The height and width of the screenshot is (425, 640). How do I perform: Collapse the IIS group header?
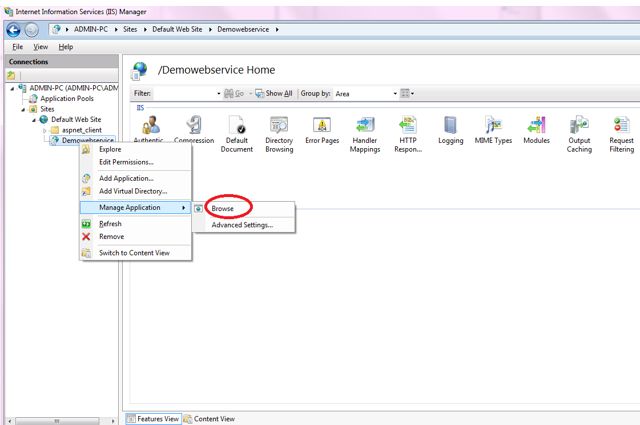(x=140, y=108)
